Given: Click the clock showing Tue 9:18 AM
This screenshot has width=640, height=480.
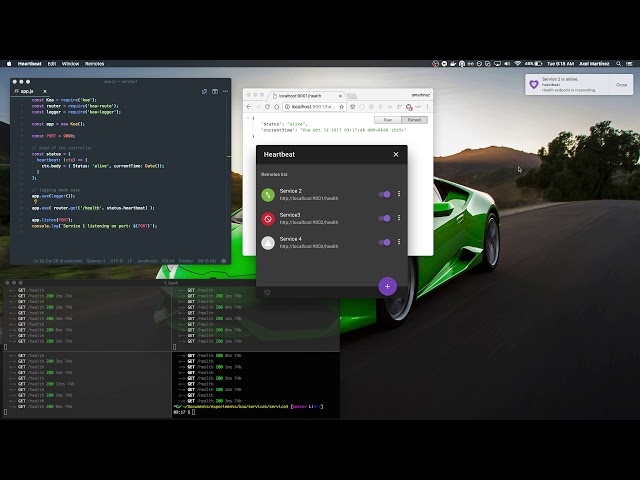Looking at the screenshot, I should point(560,64).
